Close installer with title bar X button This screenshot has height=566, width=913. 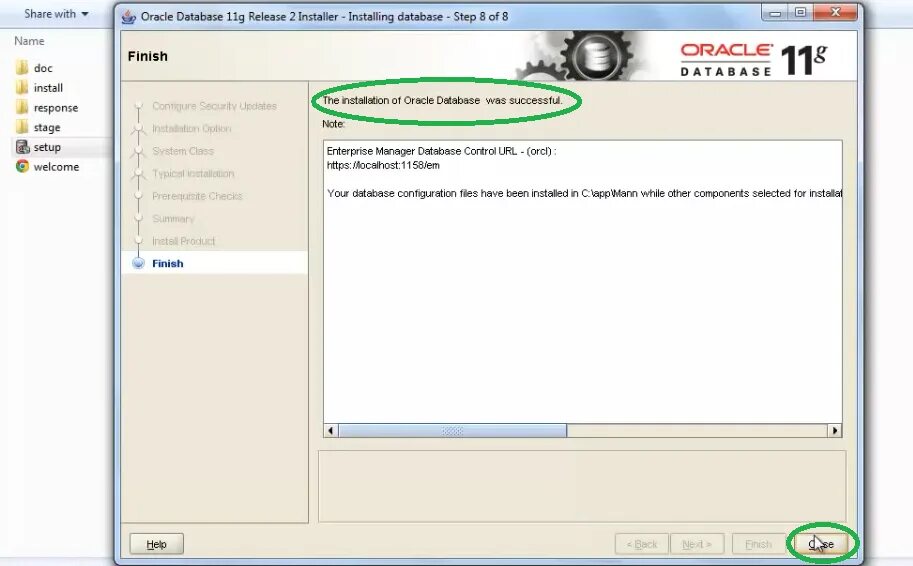point(836,13)
